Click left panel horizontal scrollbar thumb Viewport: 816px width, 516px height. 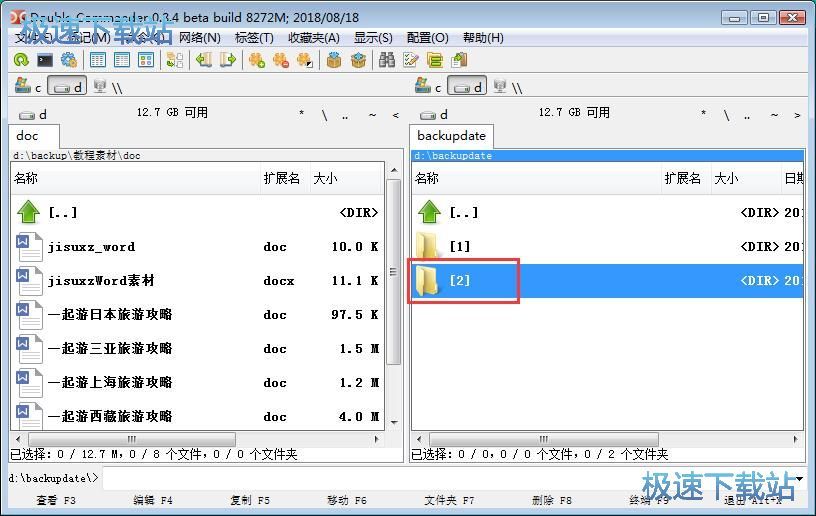point(130,439)
